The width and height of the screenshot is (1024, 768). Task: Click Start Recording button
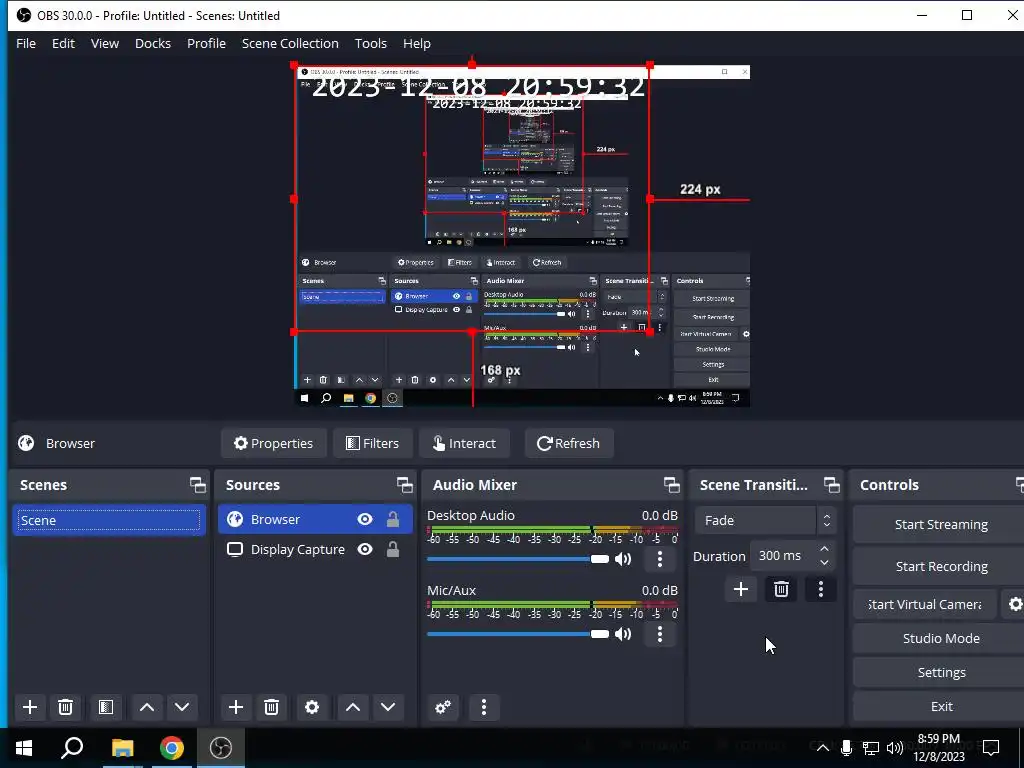(x=940, y=566)
